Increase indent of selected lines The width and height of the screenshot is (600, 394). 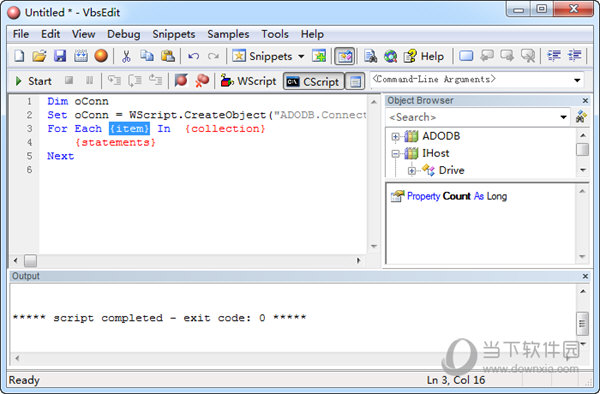[x=574, y=56]
